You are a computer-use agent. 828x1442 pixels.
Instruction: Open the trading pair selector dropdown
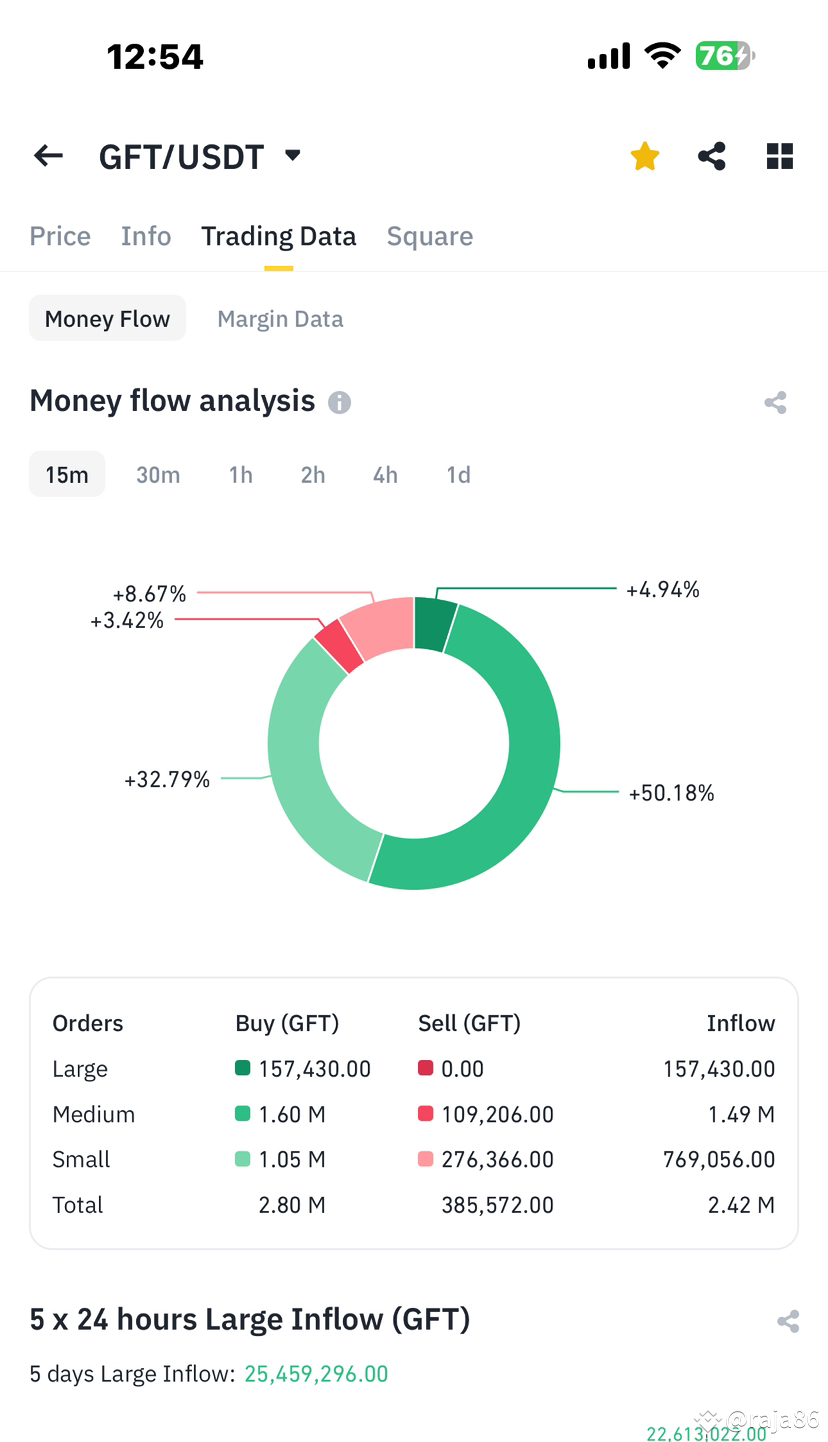(x=290, y=155)
